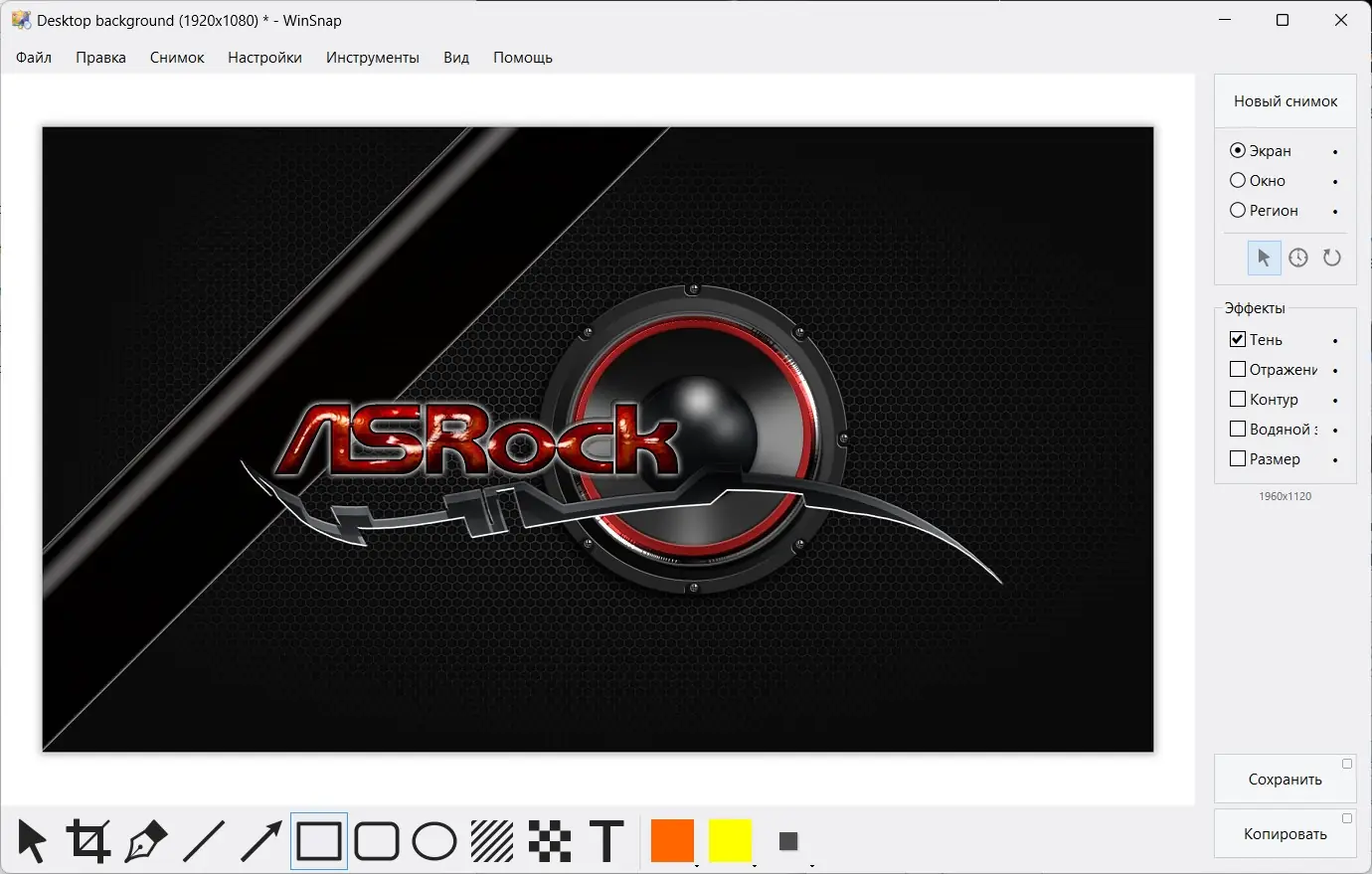1372x874 pixels.
Task: Select the Text tool
Action: point(606,841)
